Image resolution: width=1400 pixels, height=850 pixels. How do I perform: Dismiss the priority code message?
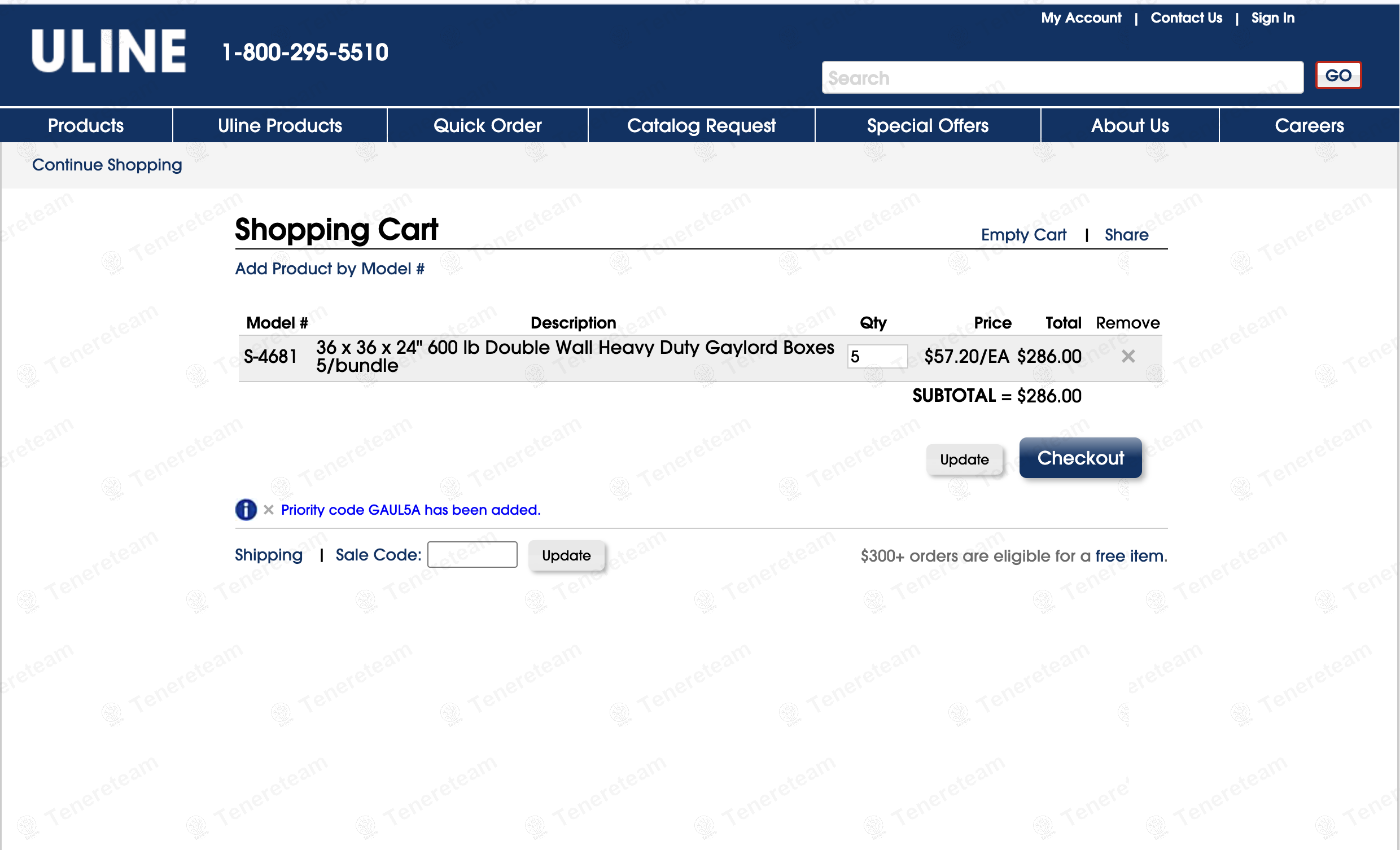click(x=269, y=510)
